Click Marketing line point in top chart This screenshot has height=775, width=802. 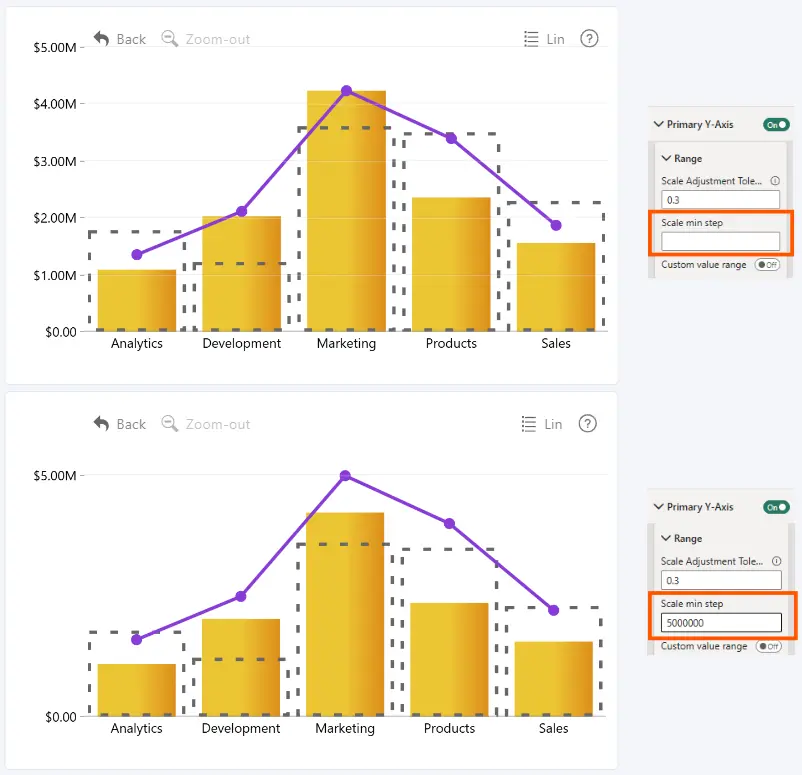pos(346,91)
